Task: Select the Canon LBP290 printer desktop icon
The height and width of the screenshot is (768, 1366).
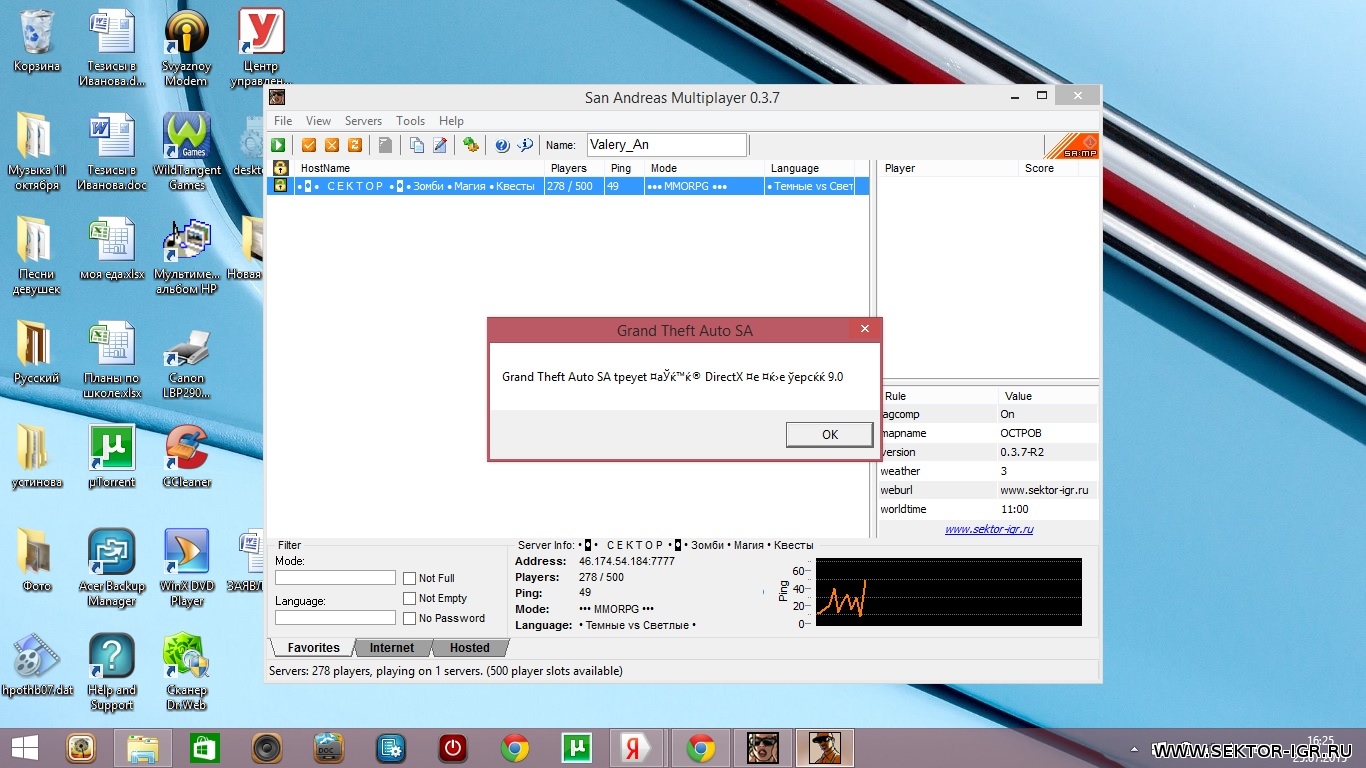Action: (186, 360)
